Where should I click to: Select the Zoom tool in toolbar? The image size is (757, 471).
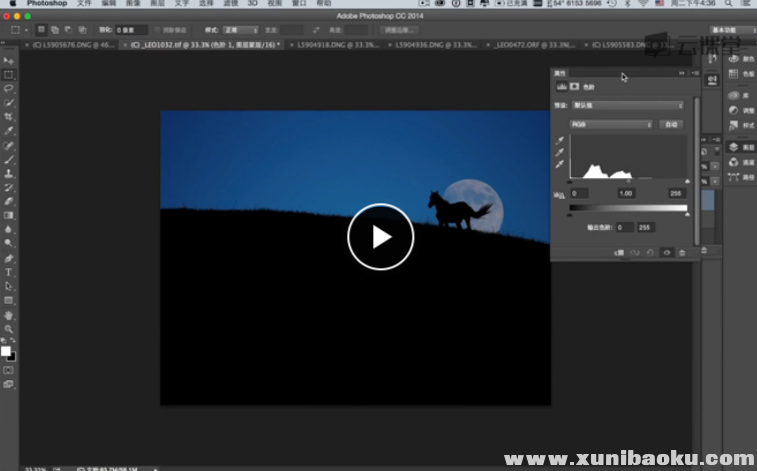[x=9, y=329]
